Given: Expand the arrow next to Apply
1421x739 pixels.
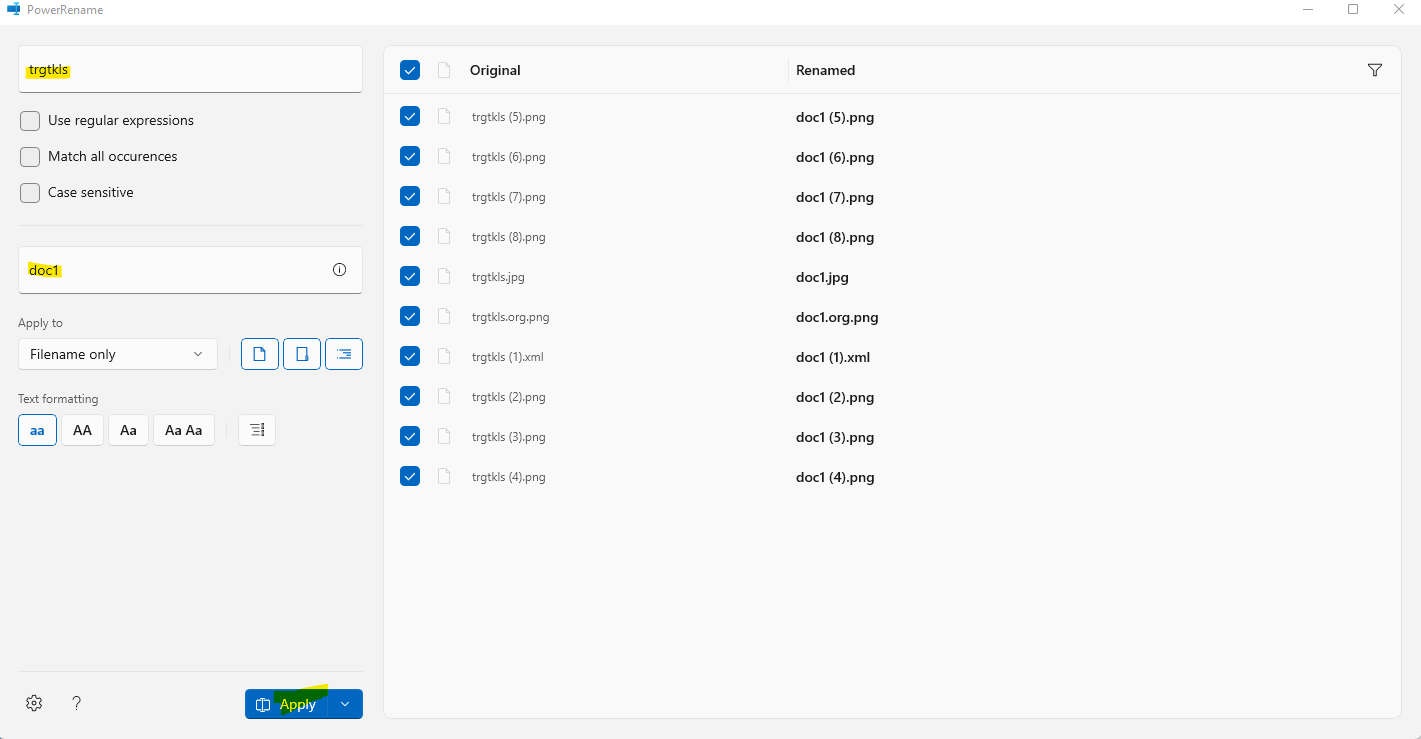Looking at the screenshot, I should tap(345, 704).
